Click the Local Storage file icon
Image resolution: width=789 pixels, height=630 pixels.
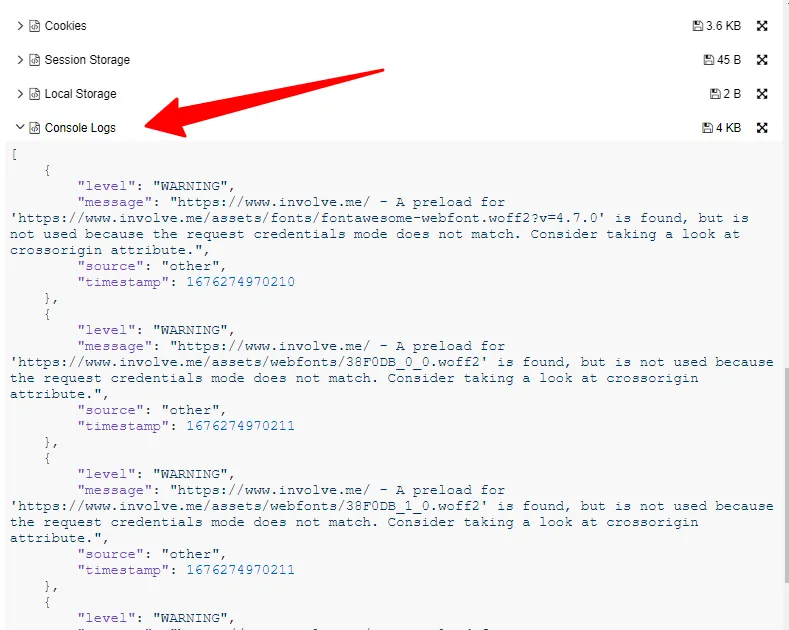(34, 94)
